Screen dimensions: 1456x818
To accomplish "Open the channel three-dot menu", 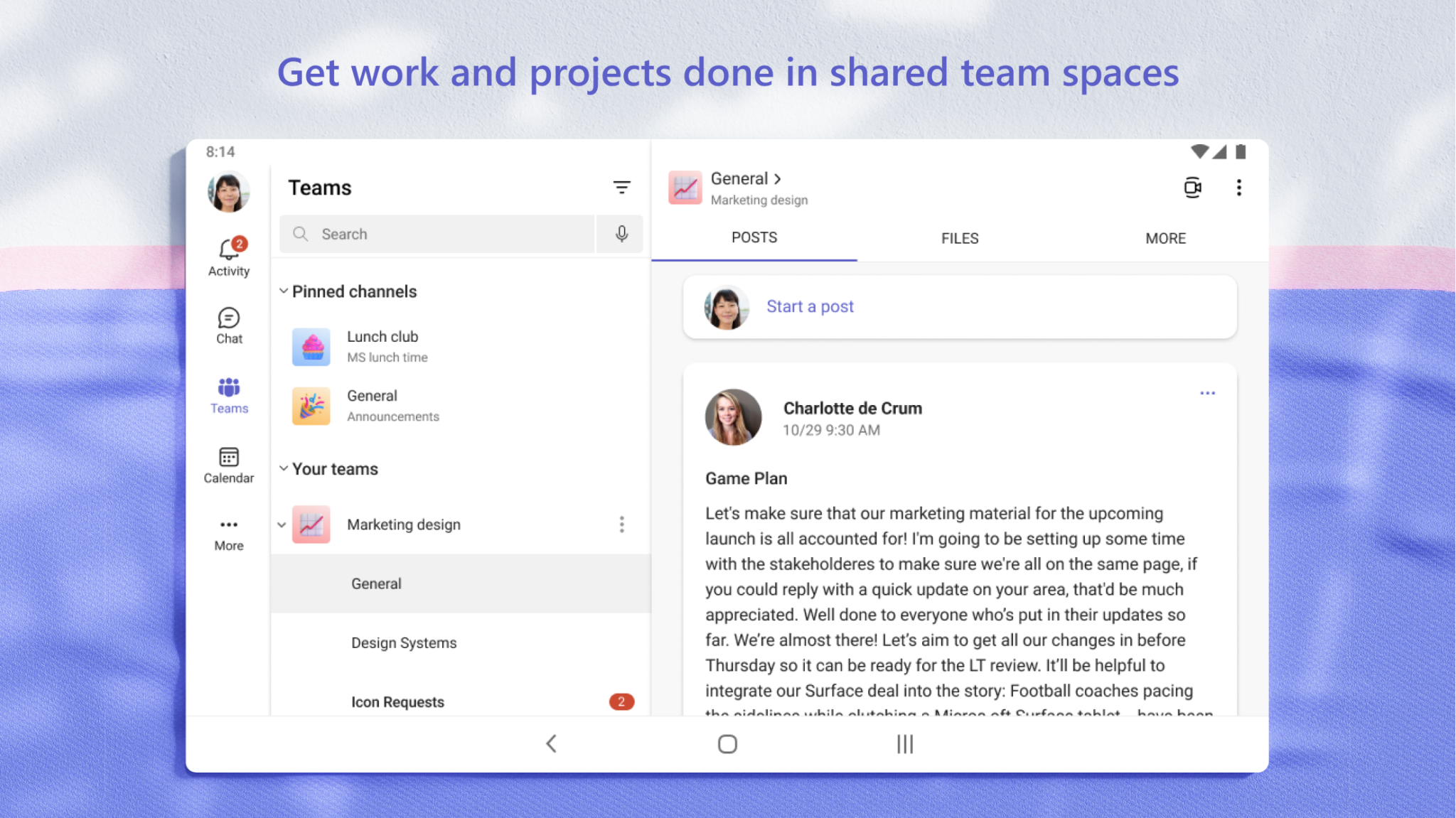I will pos(1238,187).
